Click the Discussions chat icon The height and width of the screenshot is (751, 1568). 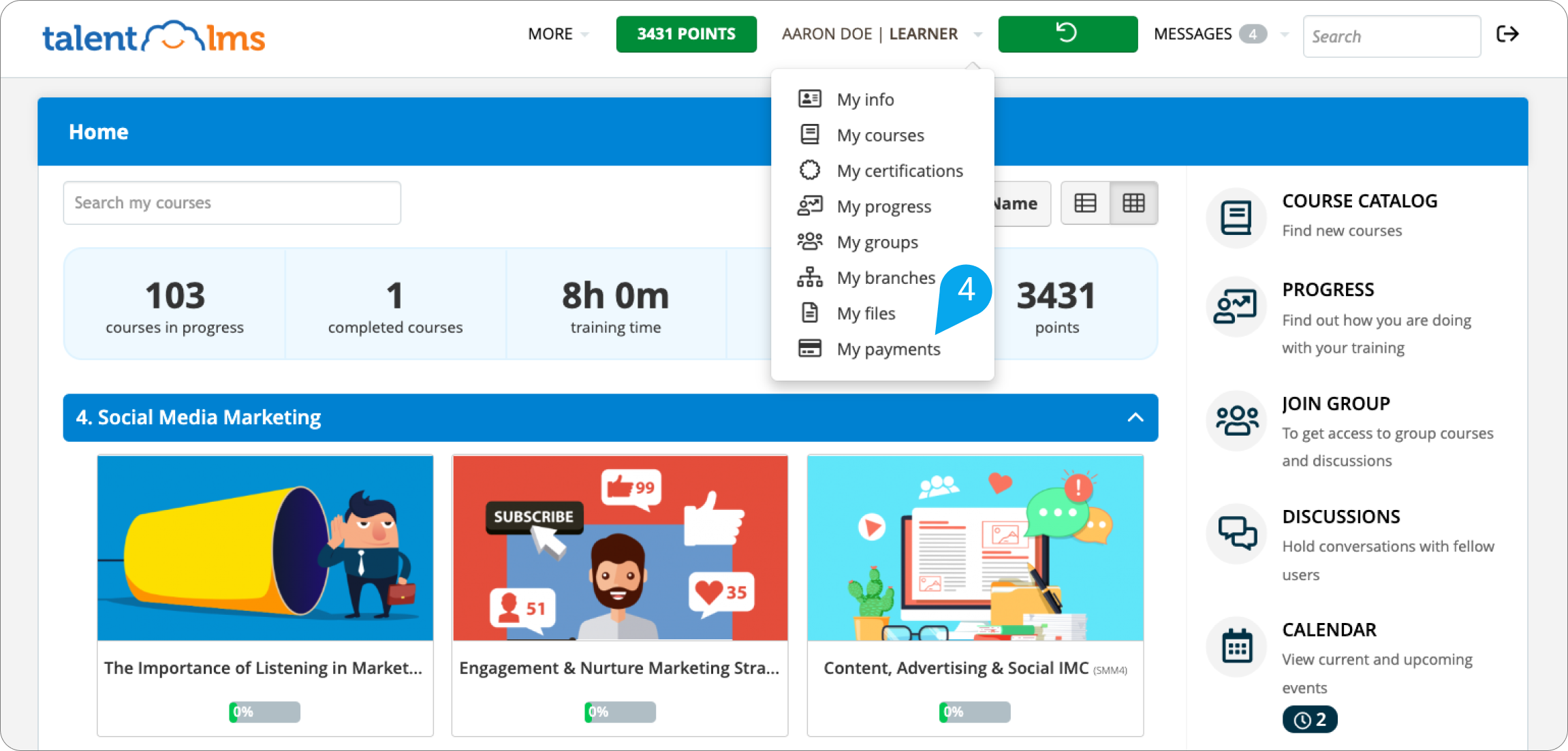tap(1236, 533)
